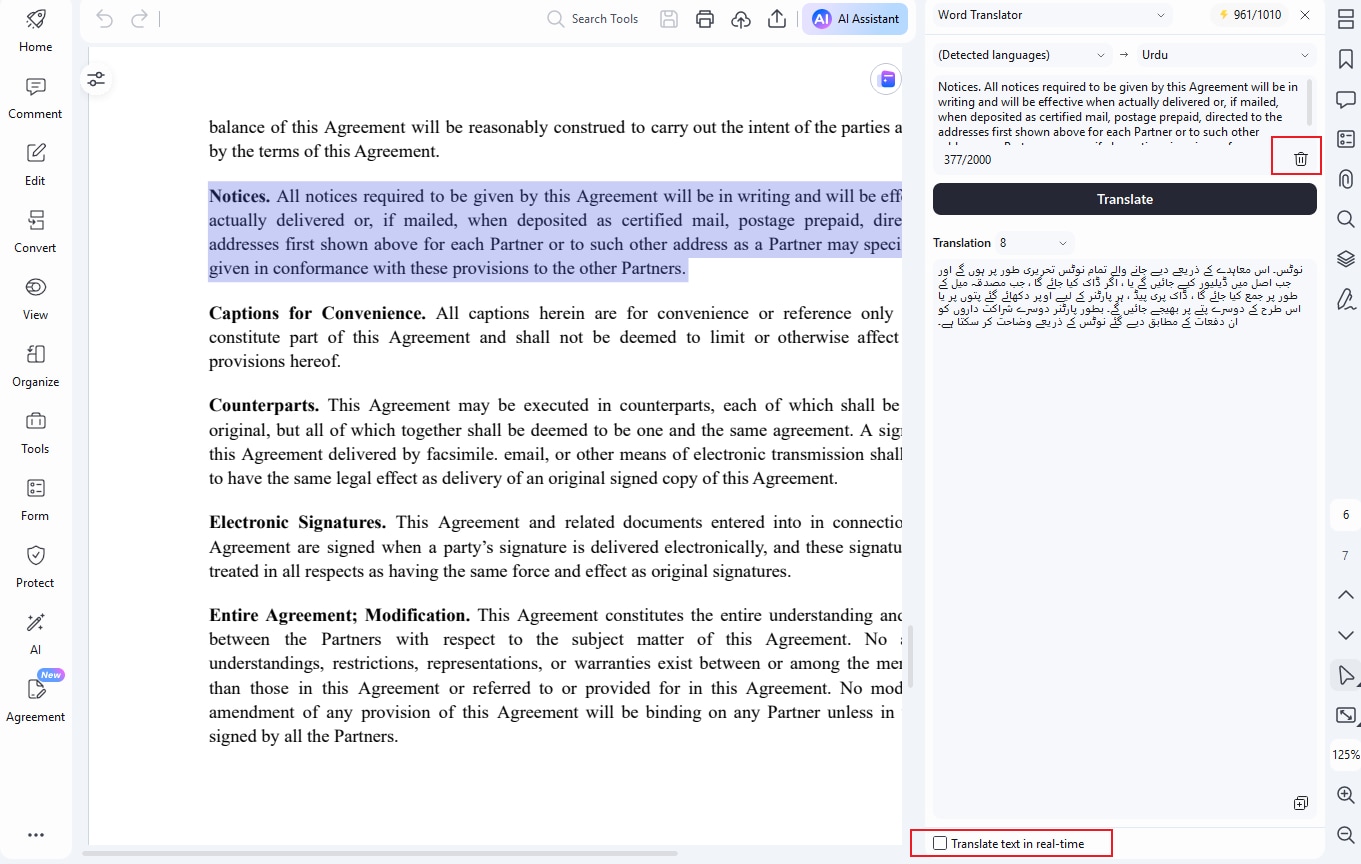Click the fit page icon
This screenshot has width=1361, height=864.
tap(1346, 715)
